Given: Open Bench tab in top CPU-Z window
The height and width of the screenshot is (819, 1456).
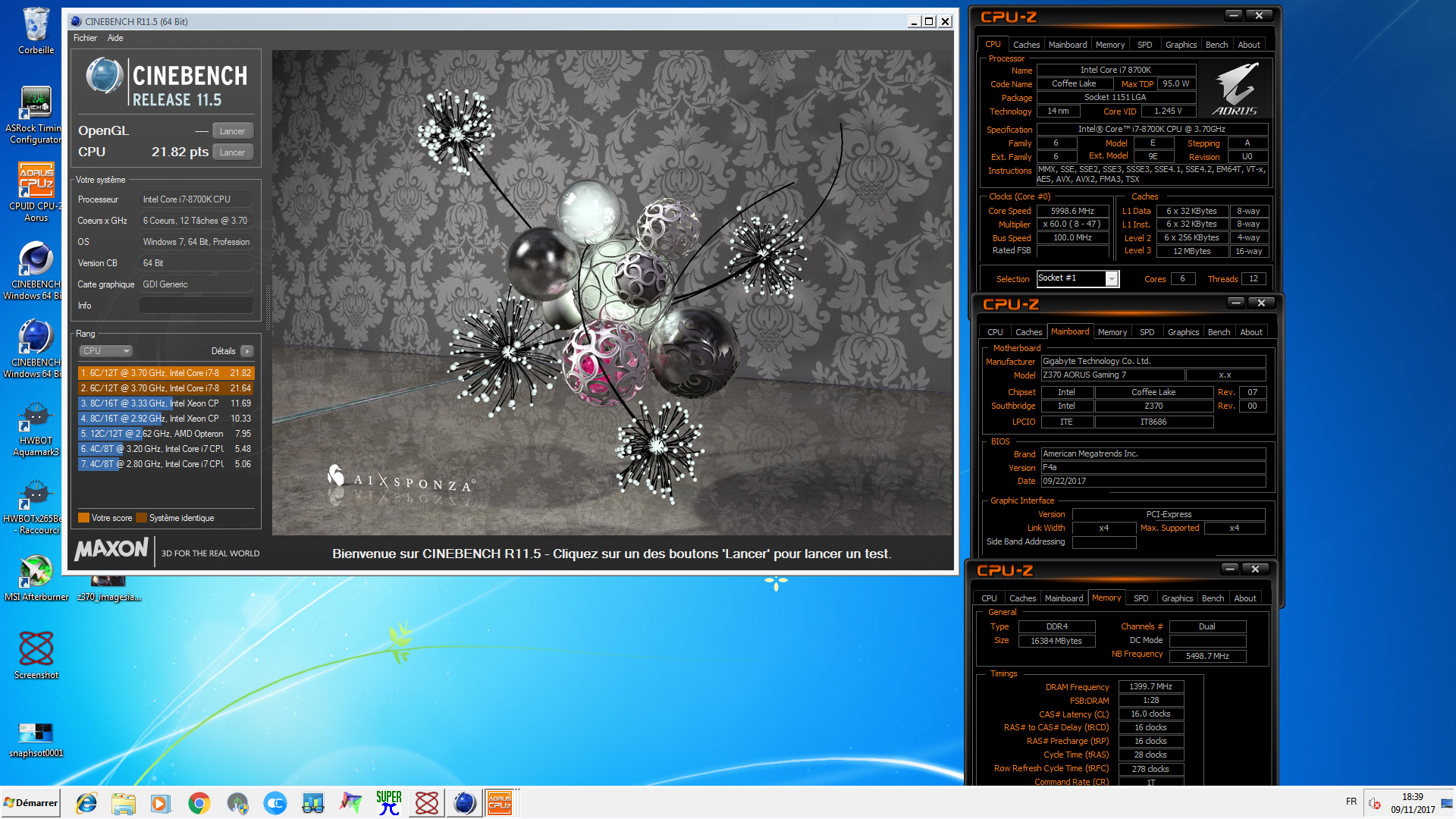Looking at the screenshot, I should click(1216, 45).
